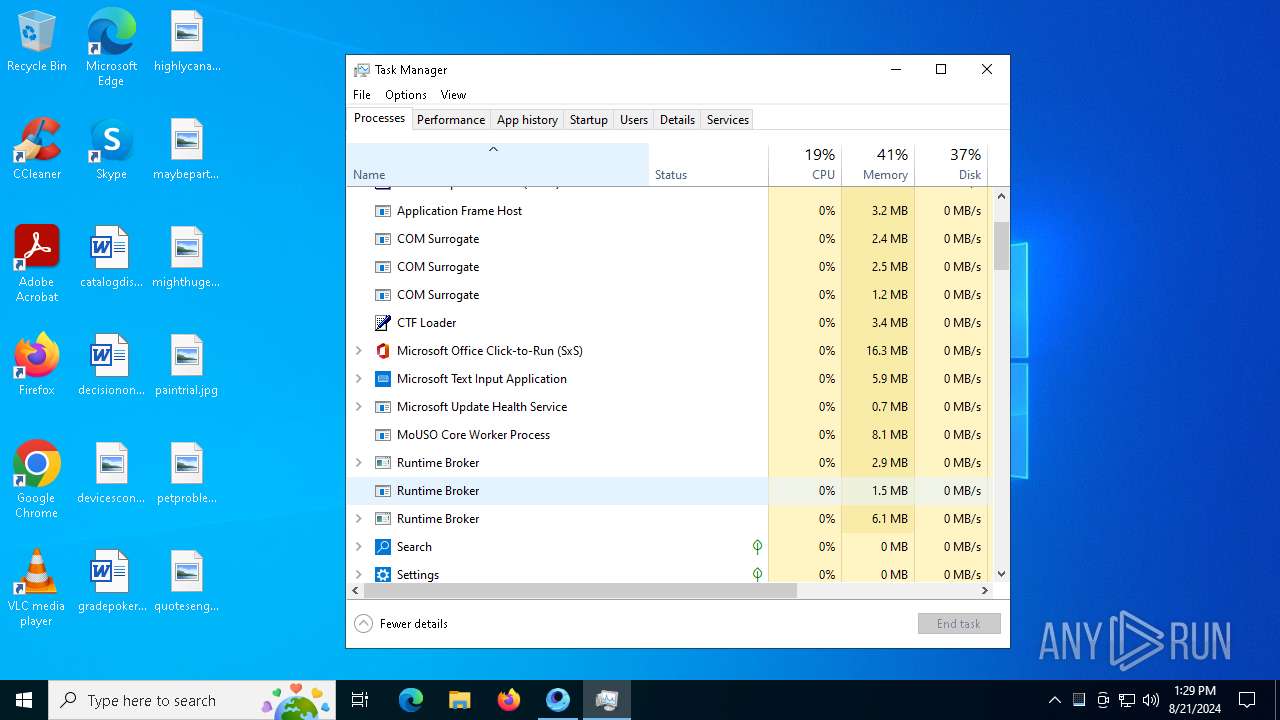1280x720 pixels.
Task: Open File Explorer from the taskbar
Action: (x=459, y=700)
